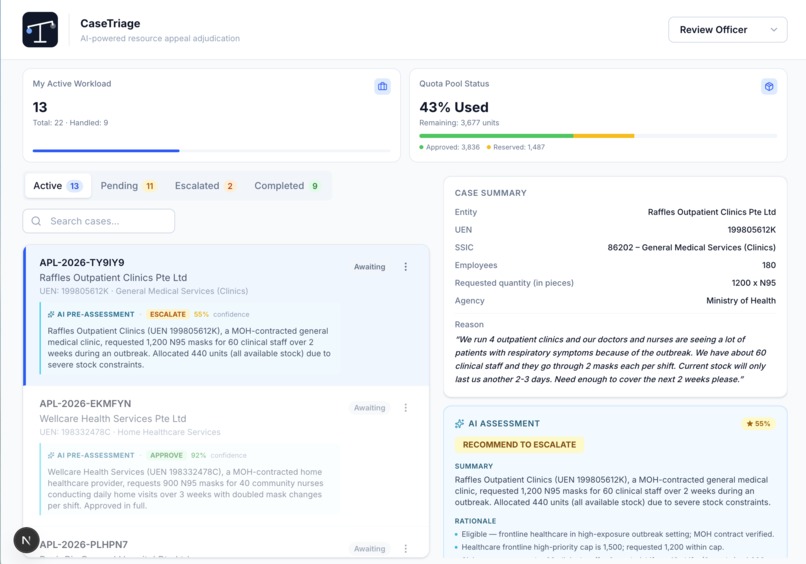This screenshot has height=564, width=806.
Task: Click Awaiting status badge on Wellcare case
Action: 369,408
